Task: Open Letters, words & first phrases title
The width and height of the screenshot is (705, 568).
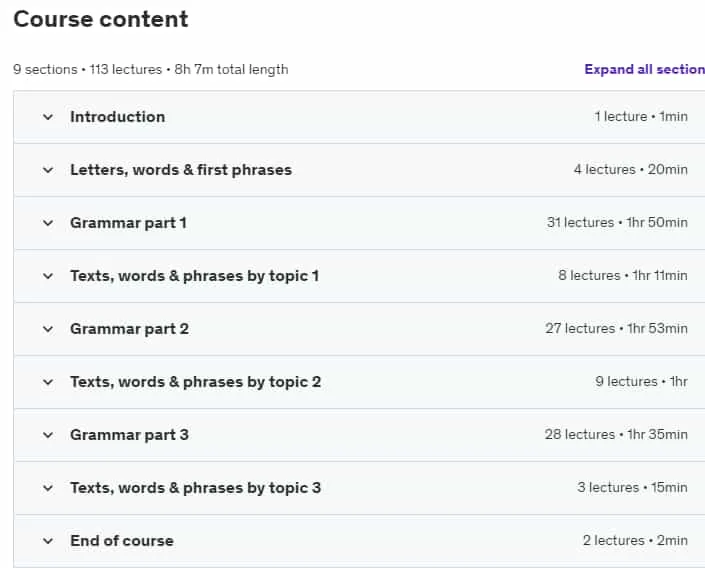Action: pyautogui.click(x=181, y=170)
